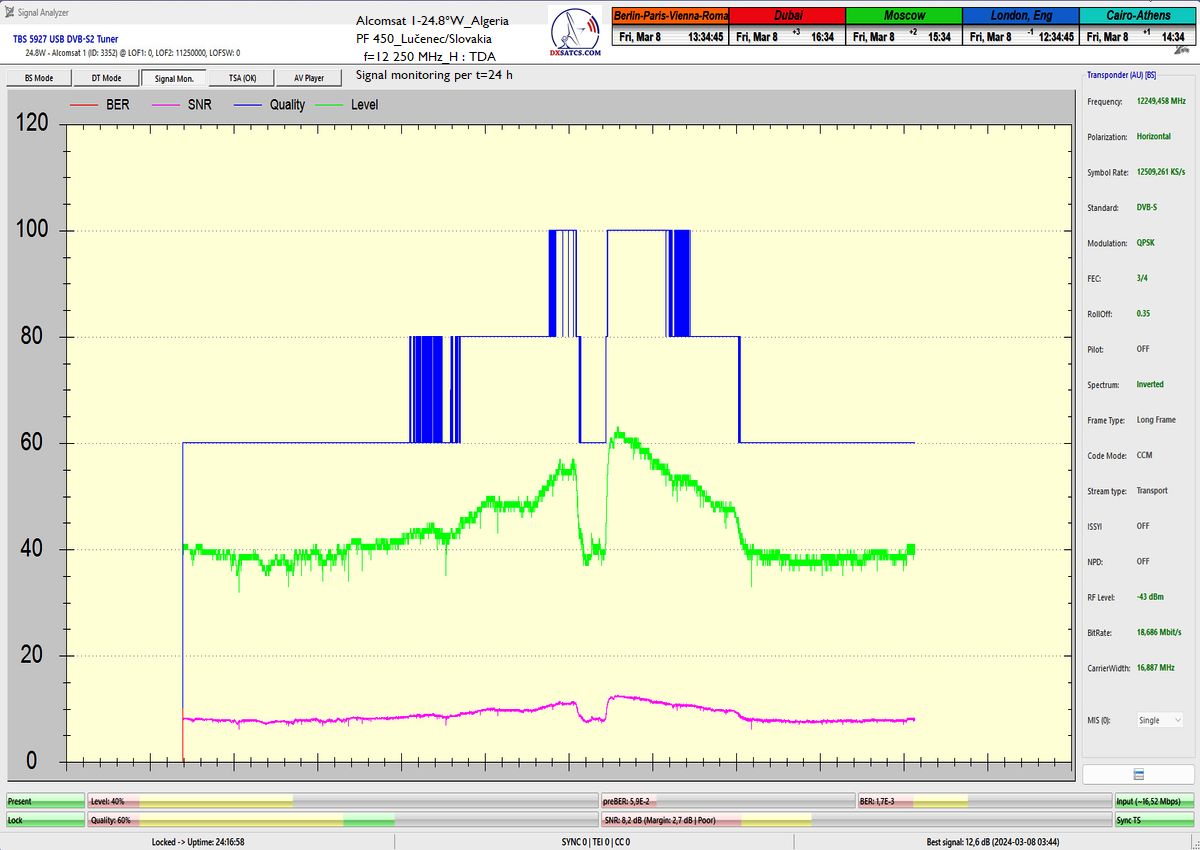Click the Input bitrate indicator
1200x850 pixels.
point(1154,801)
